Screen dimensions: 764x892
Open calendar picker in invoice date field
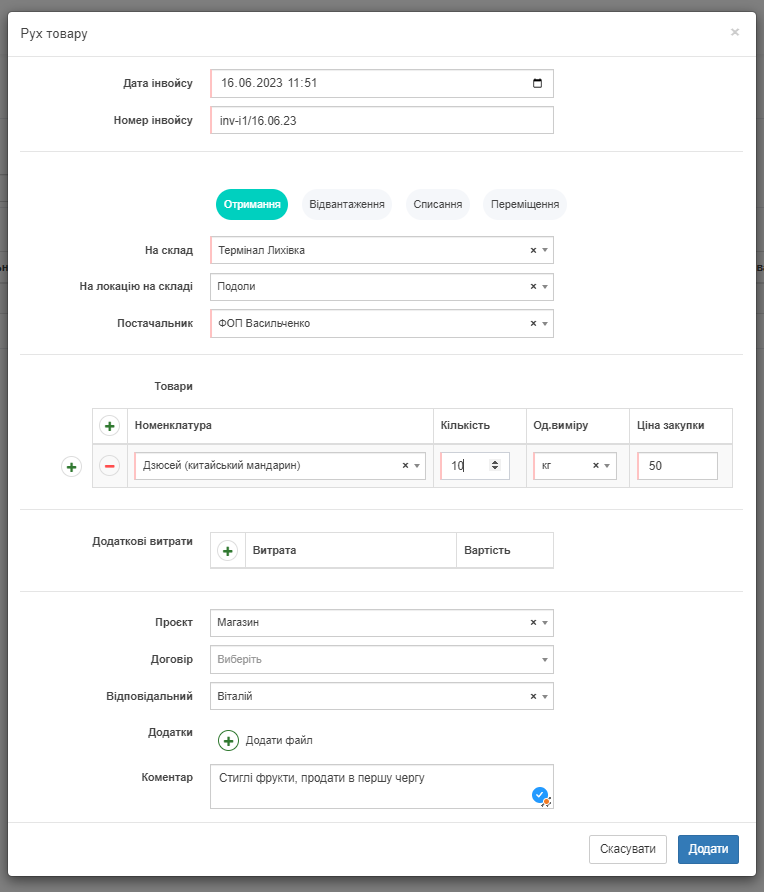tap(537, 83)
